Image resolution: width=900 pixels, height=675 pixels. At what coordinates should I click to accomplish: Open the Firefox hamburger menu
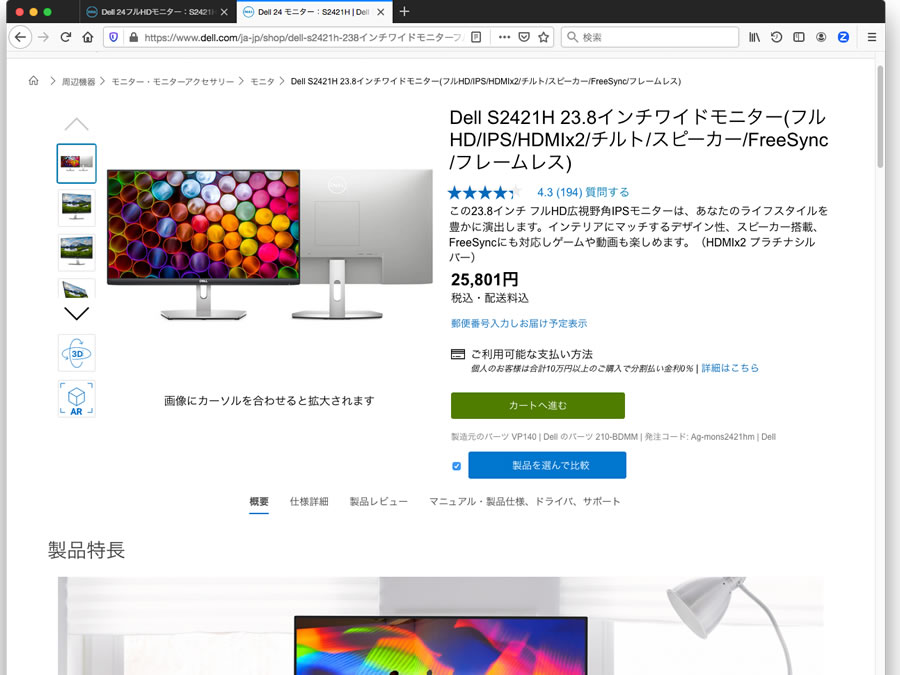tap(872, 37)
